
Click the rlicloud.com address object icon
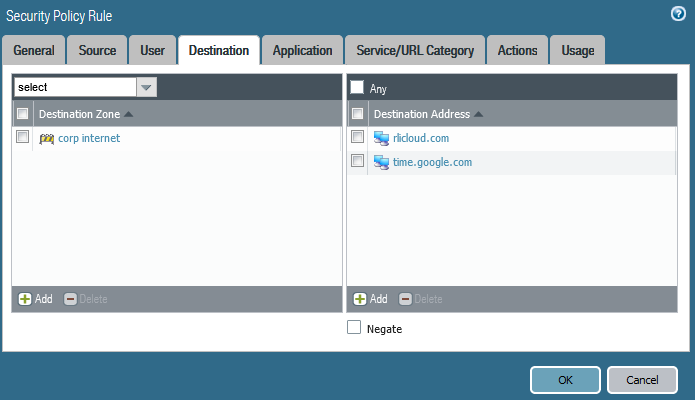coord(381,138)
